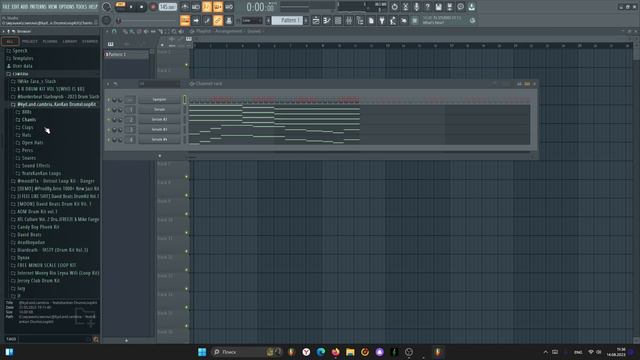This screenshot has height=360, width=640.
Task: Click the Serum #3 channel button
Action: click(x=159, y=130)
